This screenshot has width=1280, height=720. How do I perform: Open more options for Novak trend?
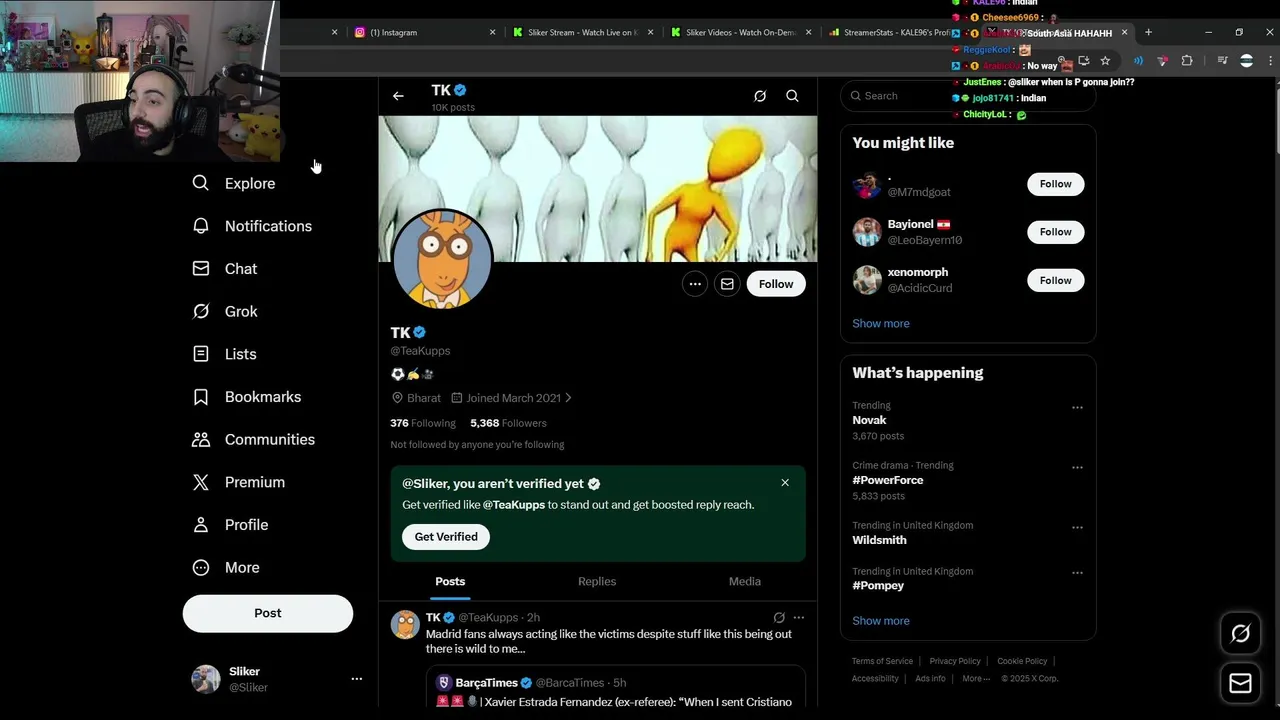tap(1077, 408)
